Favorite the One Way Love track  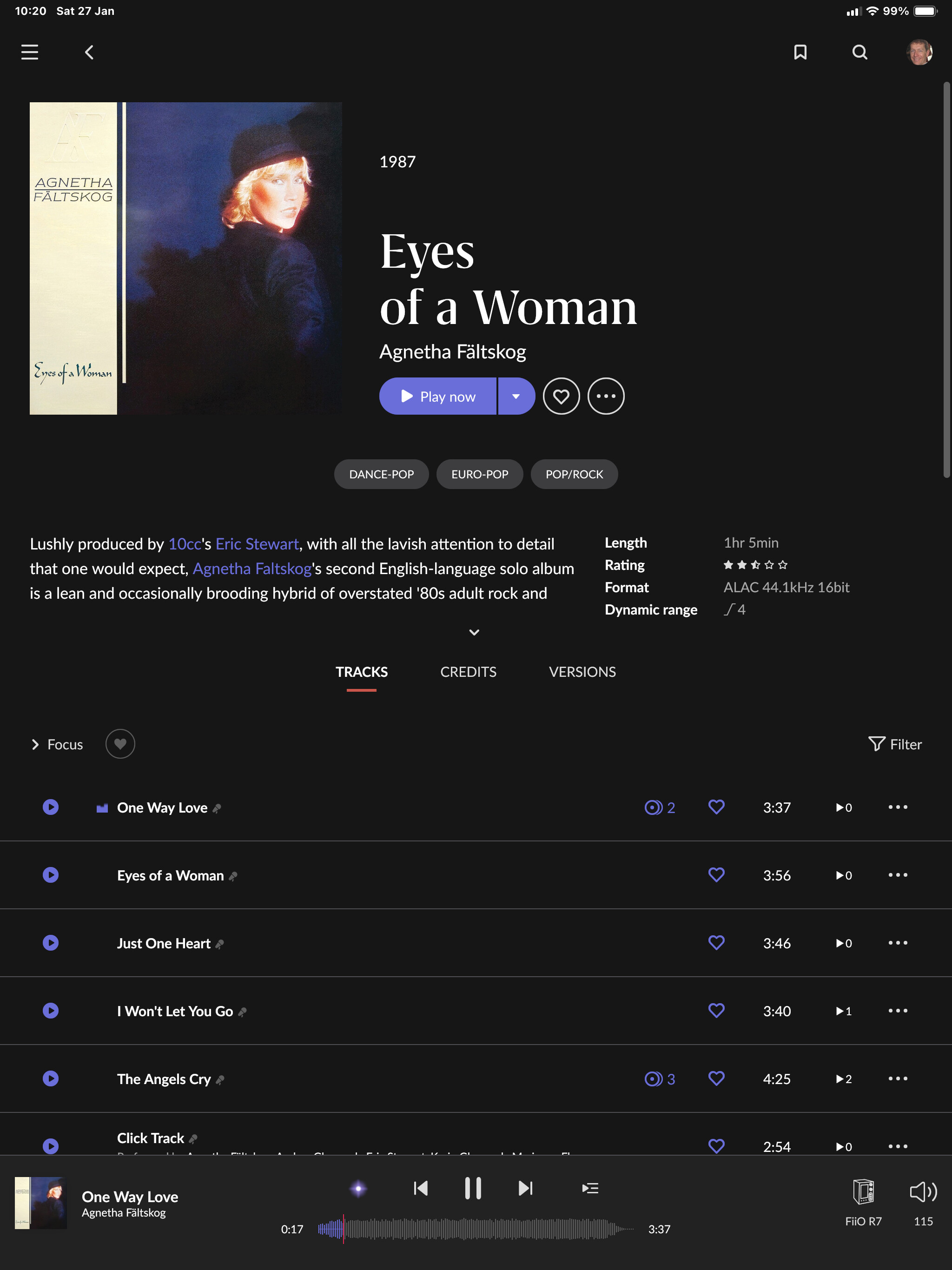pyautogui.click(x=716, y=807)
